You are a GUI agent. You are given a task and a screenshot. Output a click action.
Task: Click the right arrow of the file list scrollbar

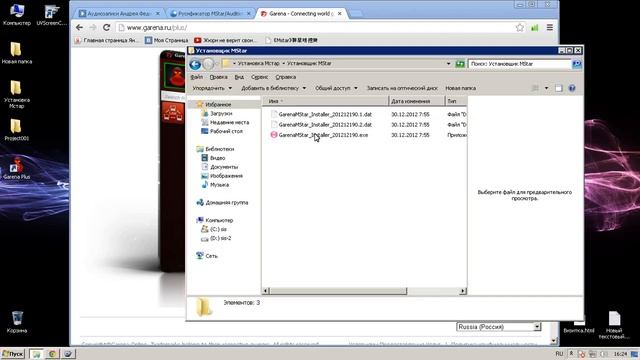coord(462,291)
